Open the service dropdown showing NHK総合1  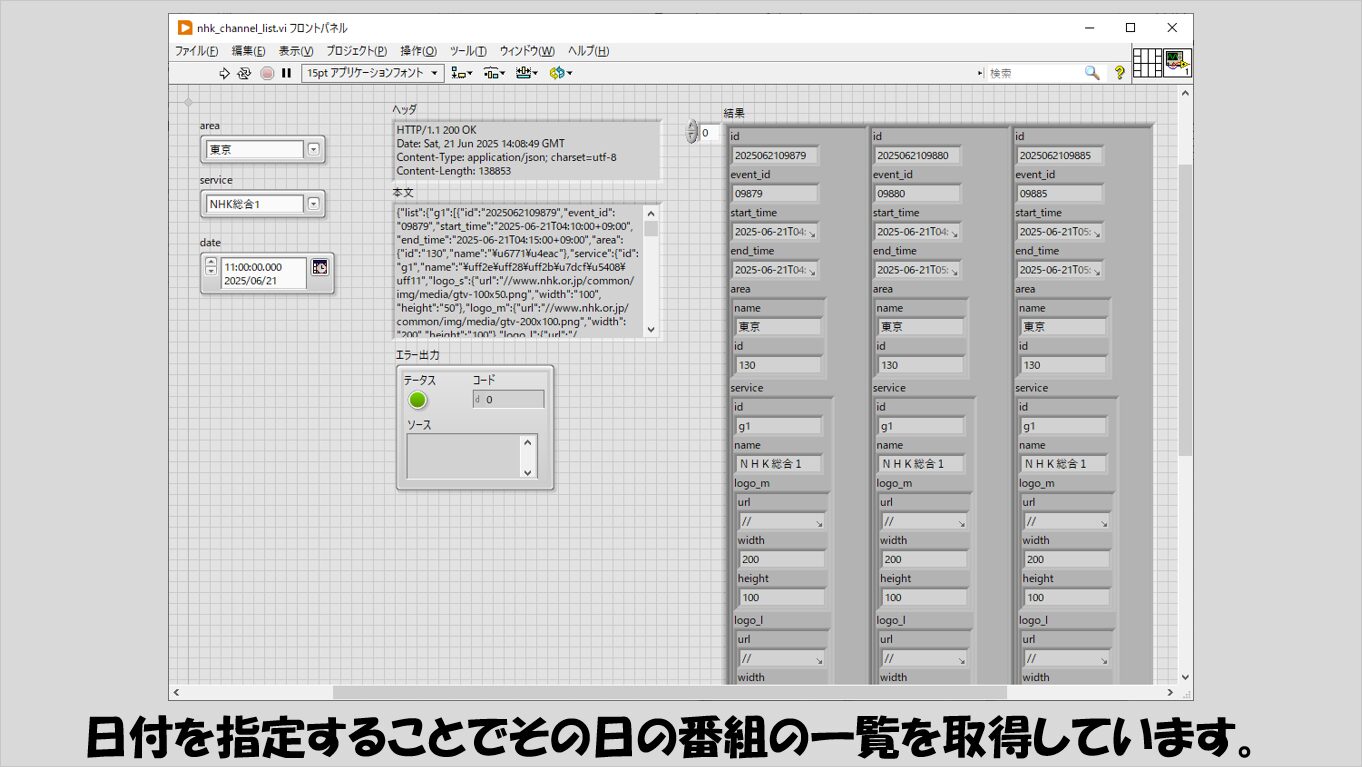(313, 204)
